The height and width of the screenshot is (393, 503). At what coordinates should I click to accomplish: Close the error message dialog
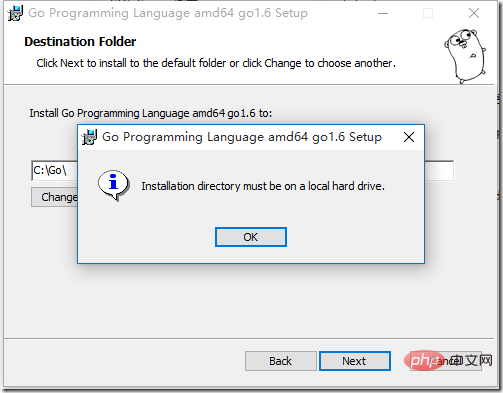pos(409,137)
